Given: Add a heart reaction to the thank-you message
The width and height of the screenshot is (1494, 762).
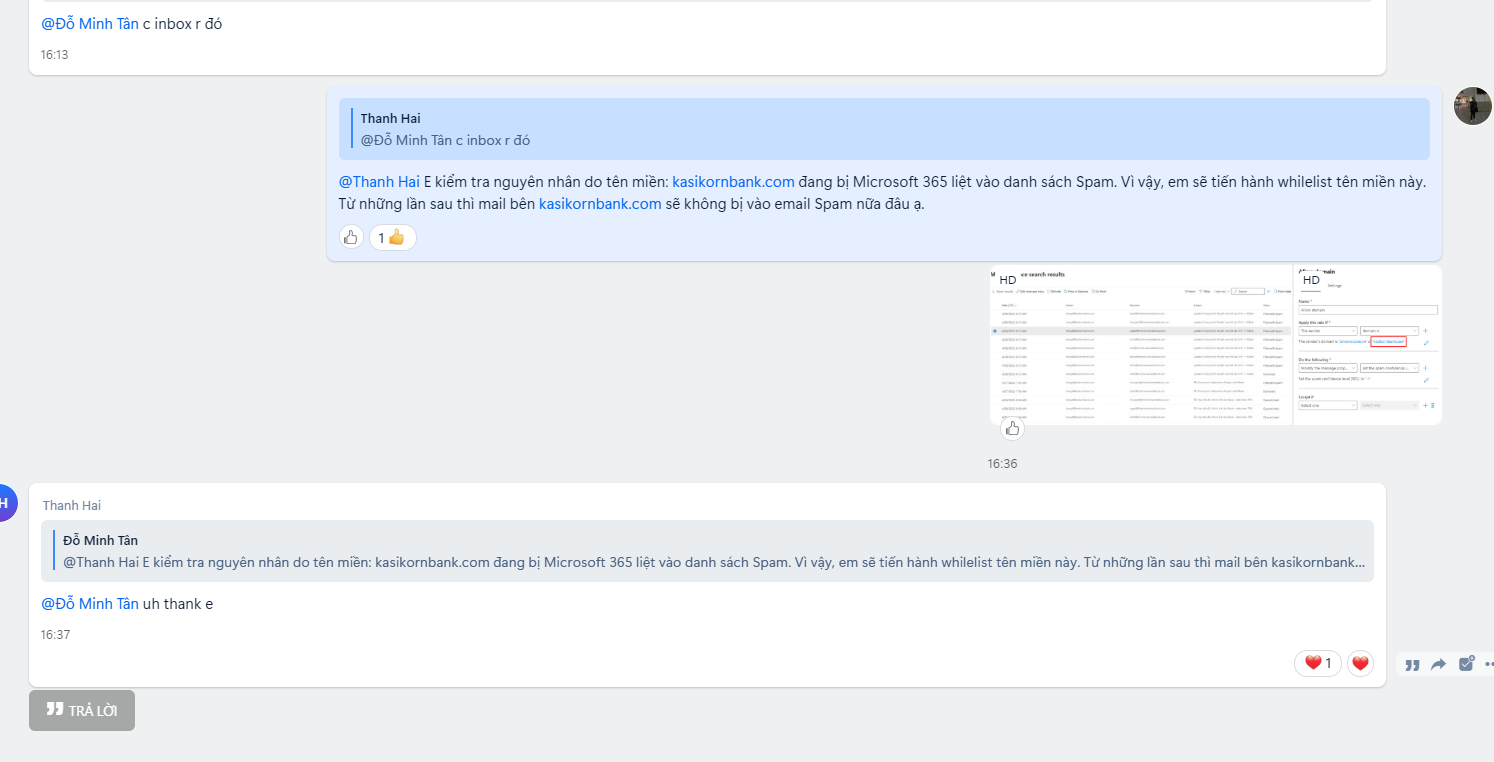Looking at the screenshot, I should (1360, 663).
